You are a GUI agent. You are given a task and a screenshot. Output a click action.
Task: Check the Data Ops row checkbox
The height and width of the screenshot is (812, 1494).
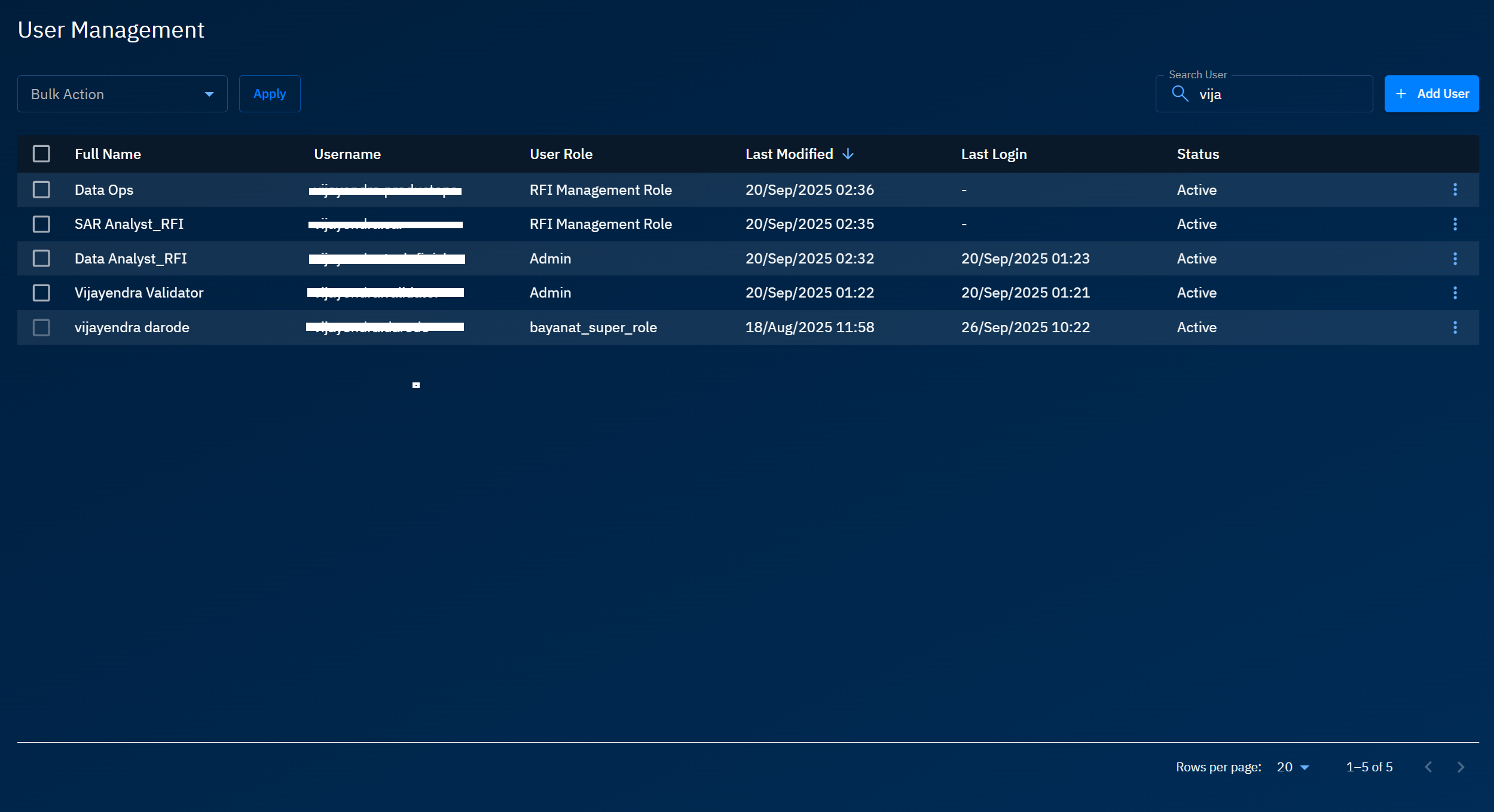click(41, 189)
